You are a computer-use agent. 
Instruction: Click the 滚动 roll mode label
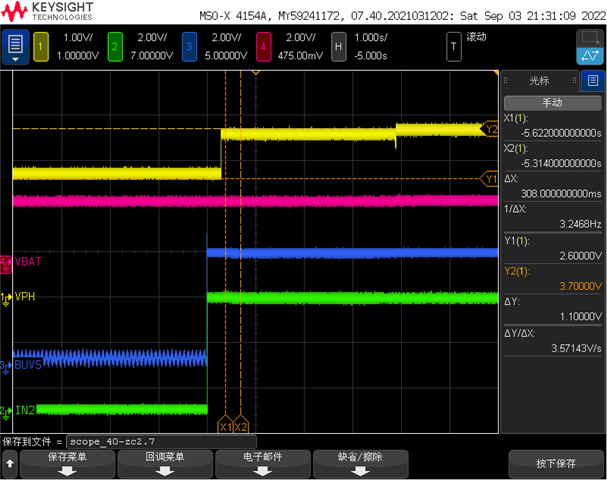coord(476,37)
